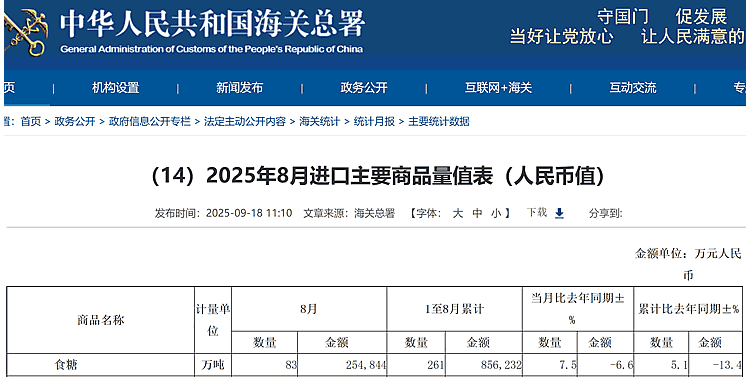Set font size to 中
This screenshot has height=380, width=750.
(x=477, y=213)
